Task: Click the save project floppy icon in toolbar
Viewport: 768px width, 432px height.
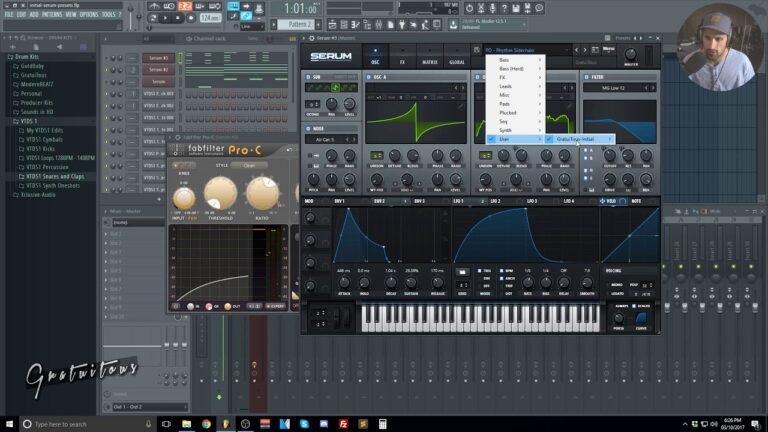Action: click(516, 8)
